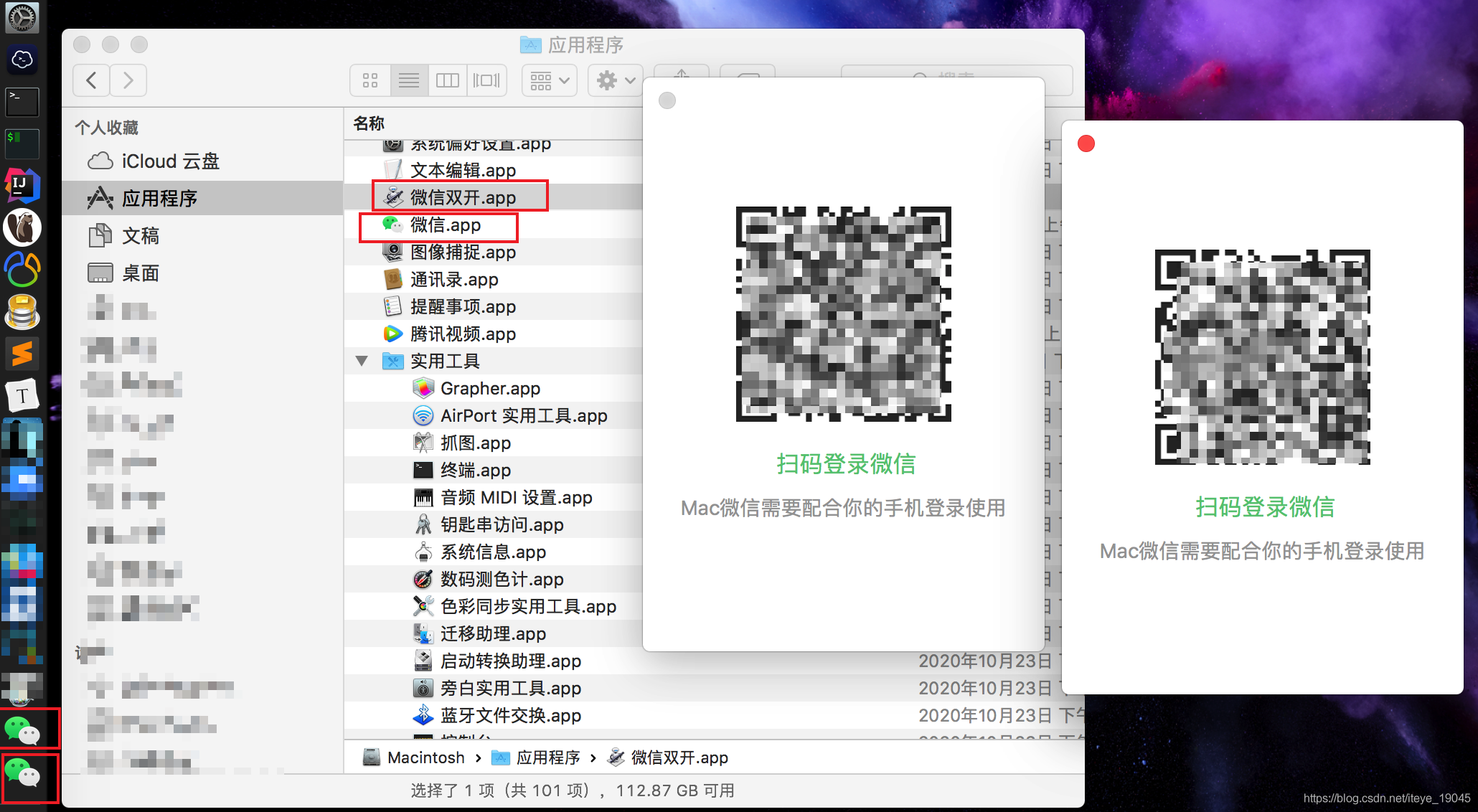The height and width of the screenshot is (812, 1478).
Task: Open System Preferences in the dock
Action: pos(22,17)
